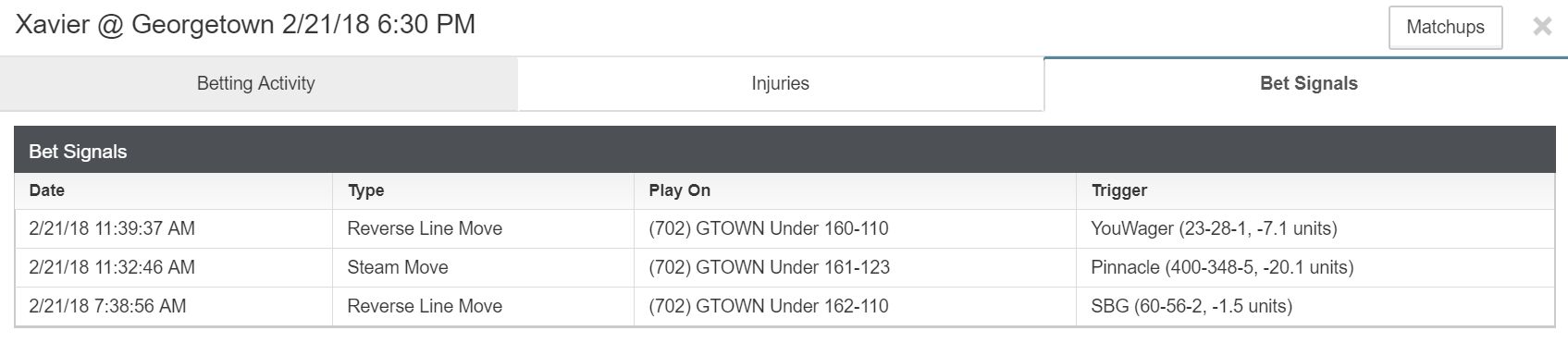Sort by the Type column header

(483, 190)
